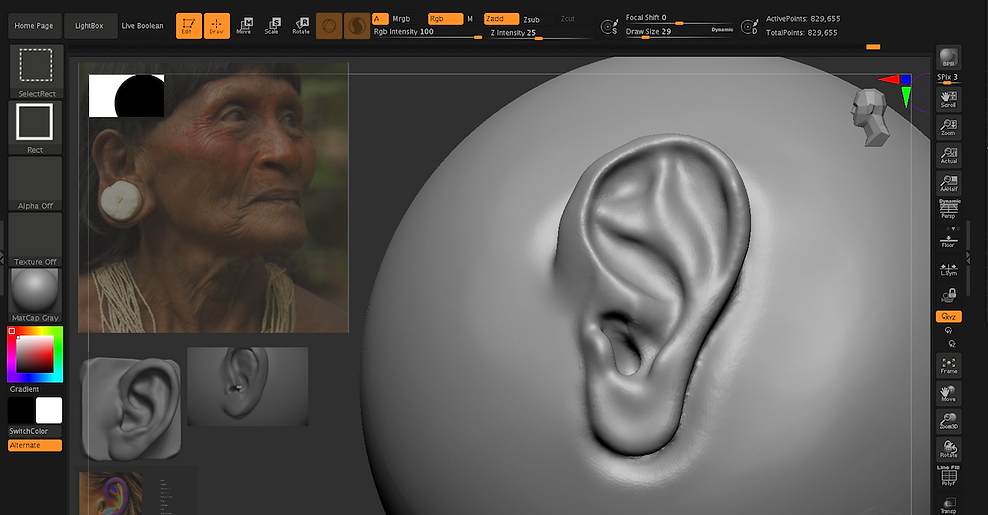Click the Focal Shift slider
Screen dimensions: 988x515
click(x=680, y=18)
